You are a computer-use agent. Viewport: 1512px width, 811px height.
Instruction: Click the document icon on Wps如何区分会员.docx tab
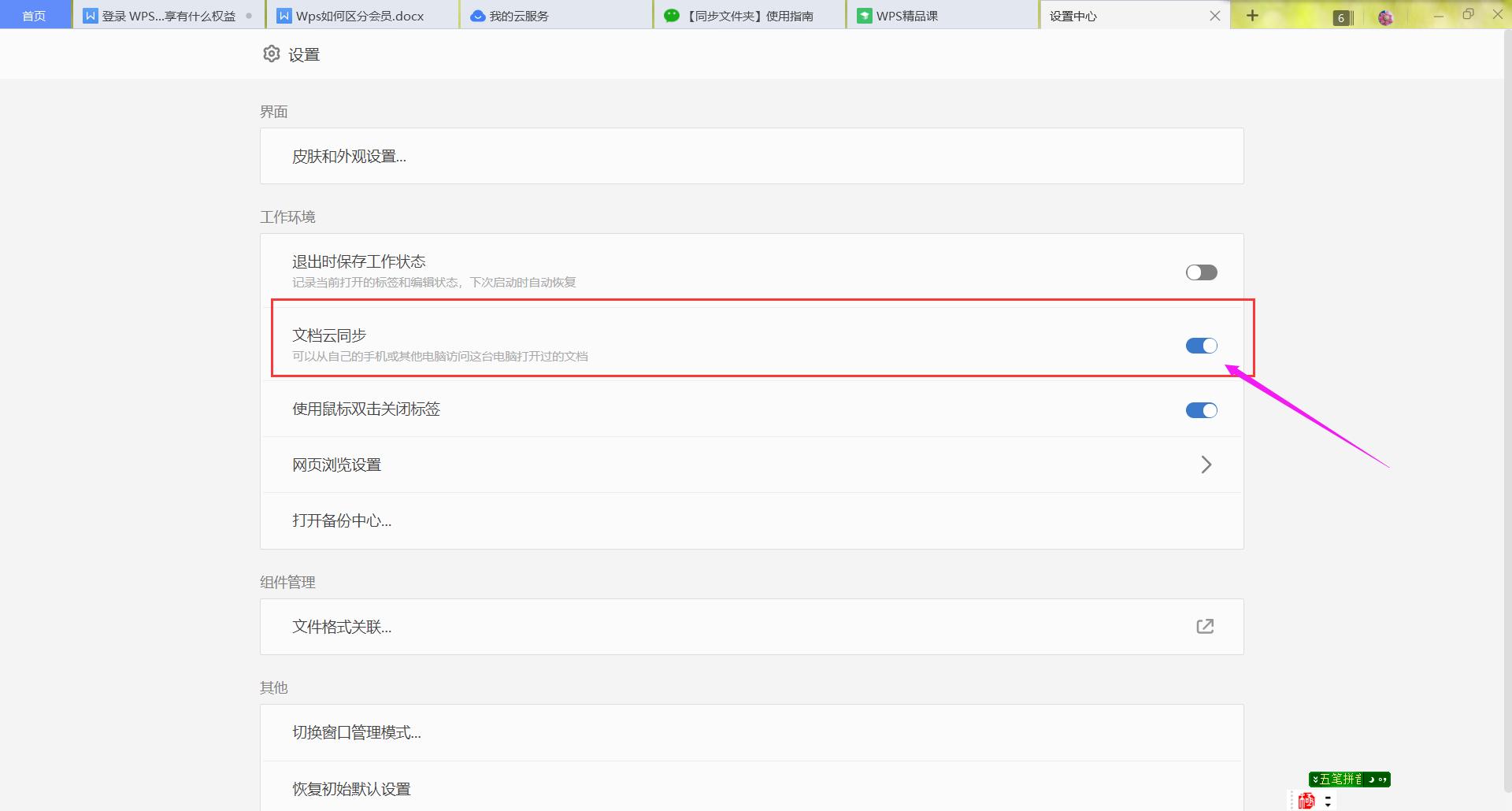(x=285, y=14)
